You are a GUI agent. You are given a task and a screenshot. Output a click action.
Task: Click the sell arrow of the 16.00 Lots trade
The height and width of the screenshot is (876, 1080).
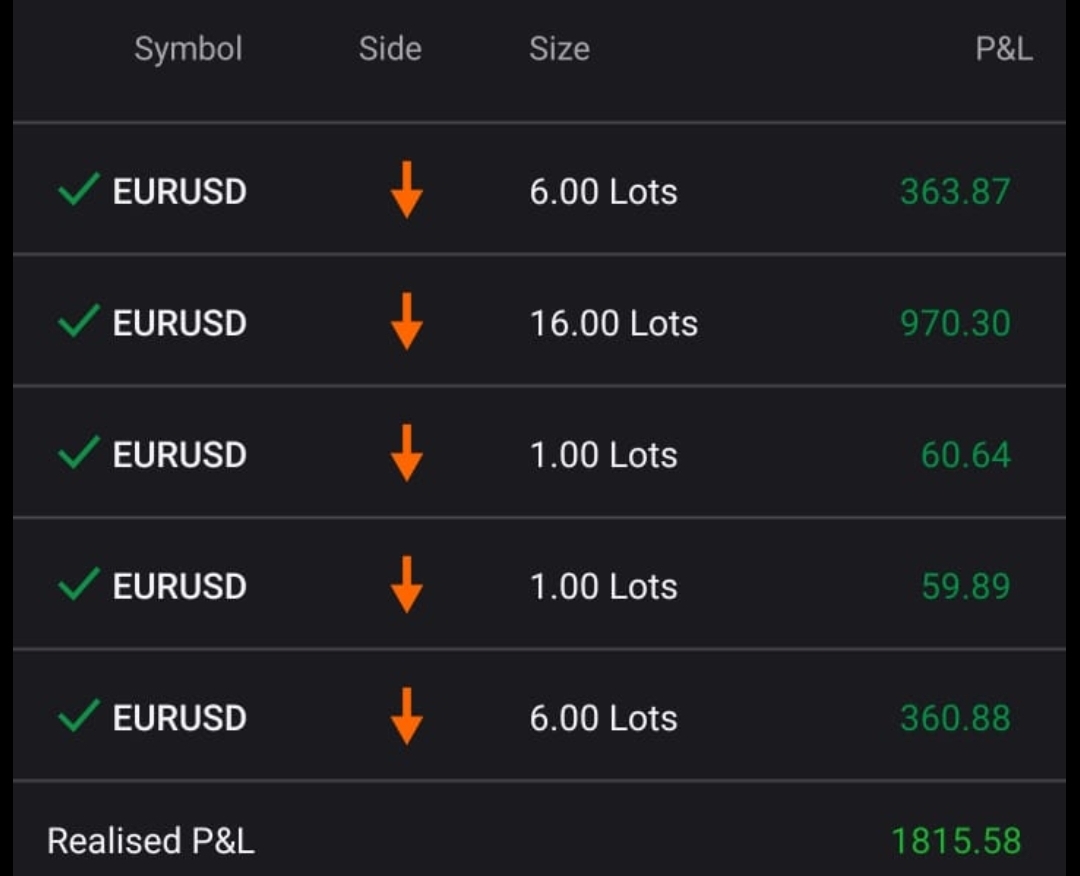click(406, 321)
